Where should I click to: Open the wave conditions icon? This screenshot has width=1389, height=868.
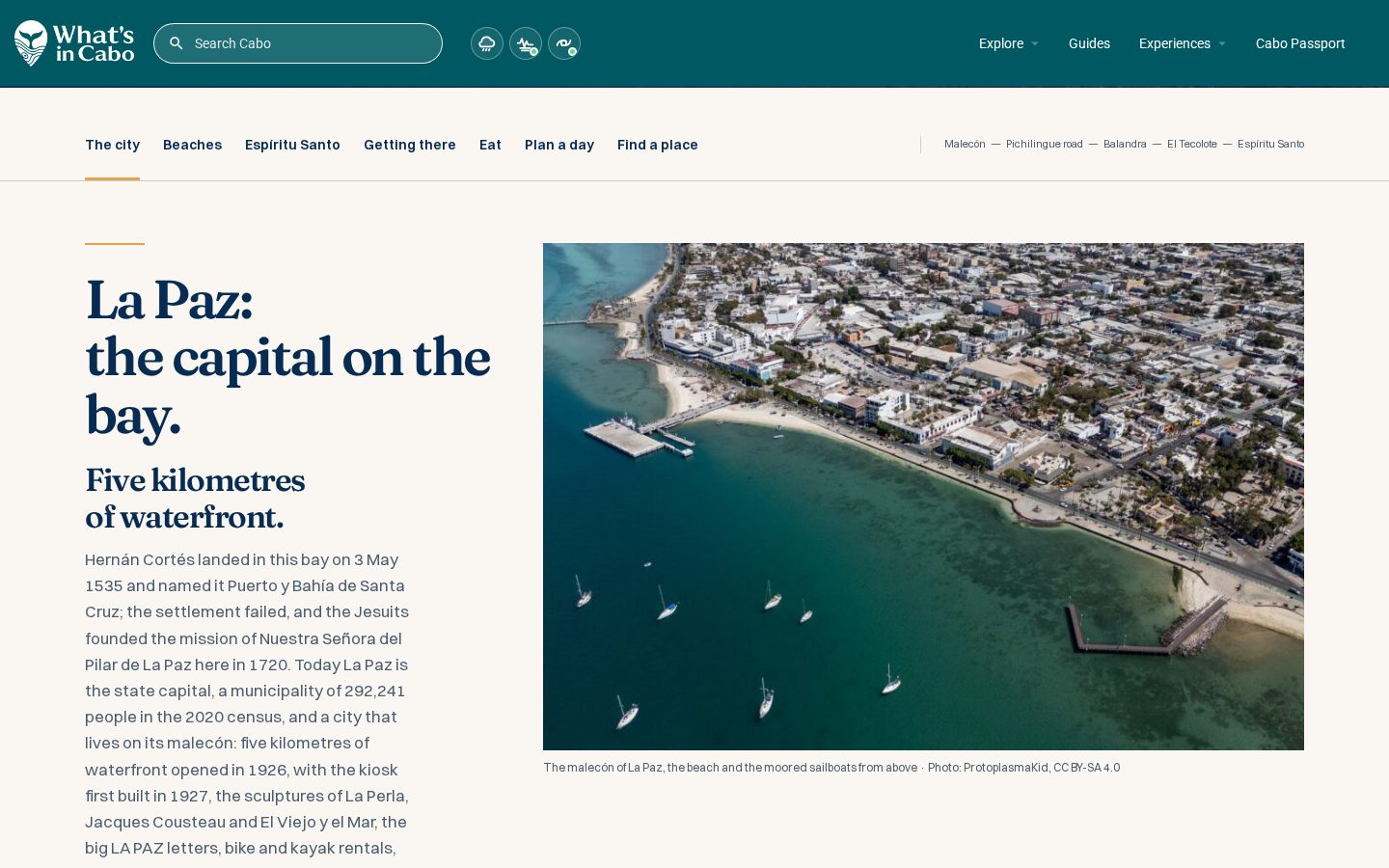click(564, 43)
